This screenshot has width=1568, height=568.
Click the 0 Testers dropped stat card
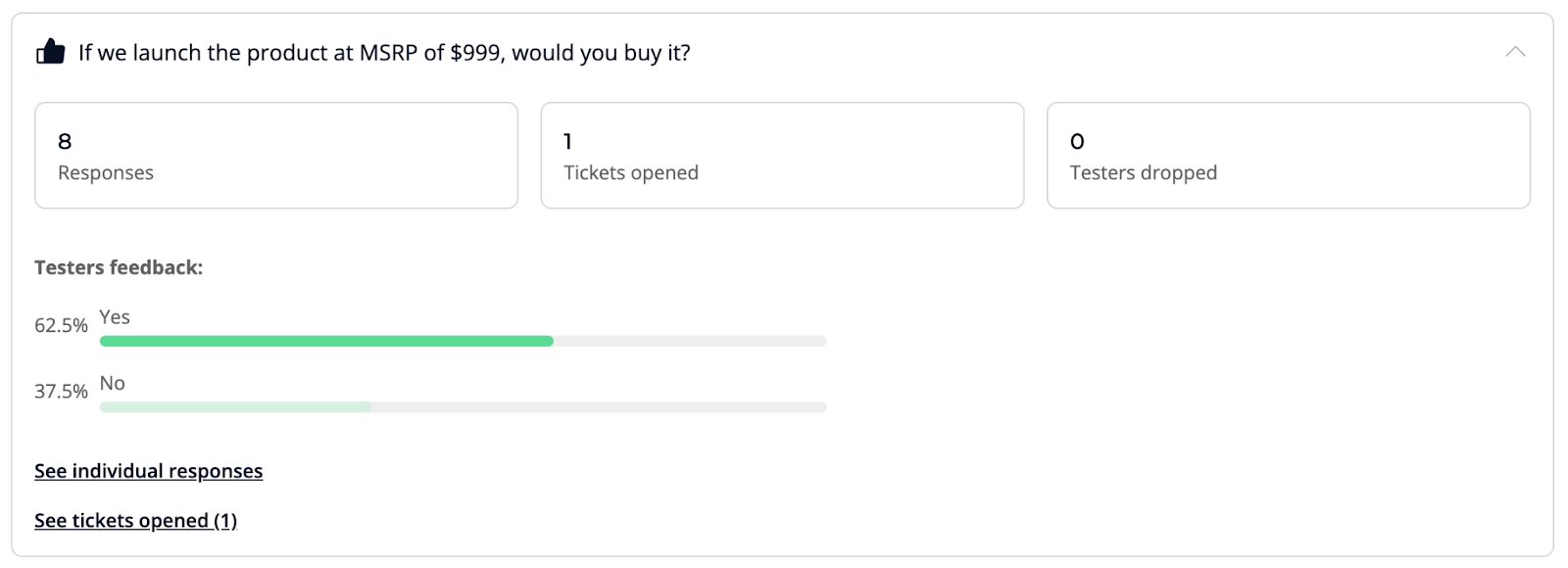tap(1288, 156)
